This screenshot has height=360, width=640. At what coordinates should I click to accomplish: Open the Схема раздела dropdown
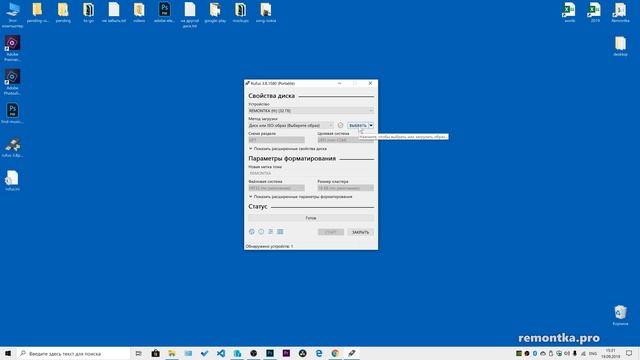tap(276, 140)
